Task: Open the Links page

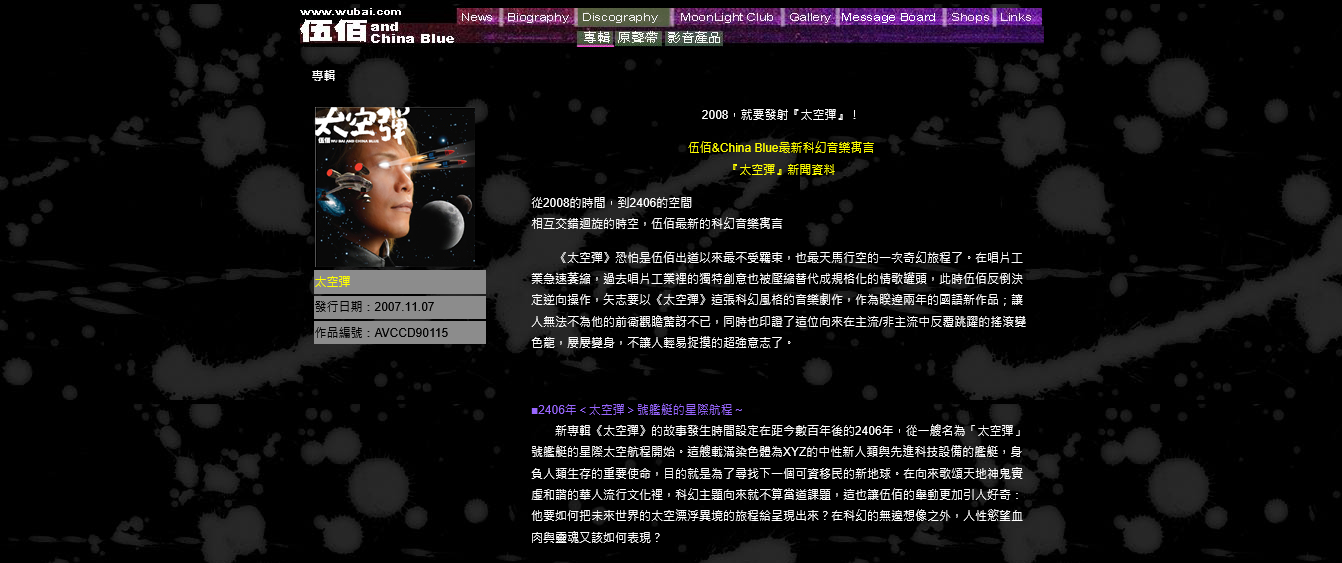Action: coord(1016,17)
